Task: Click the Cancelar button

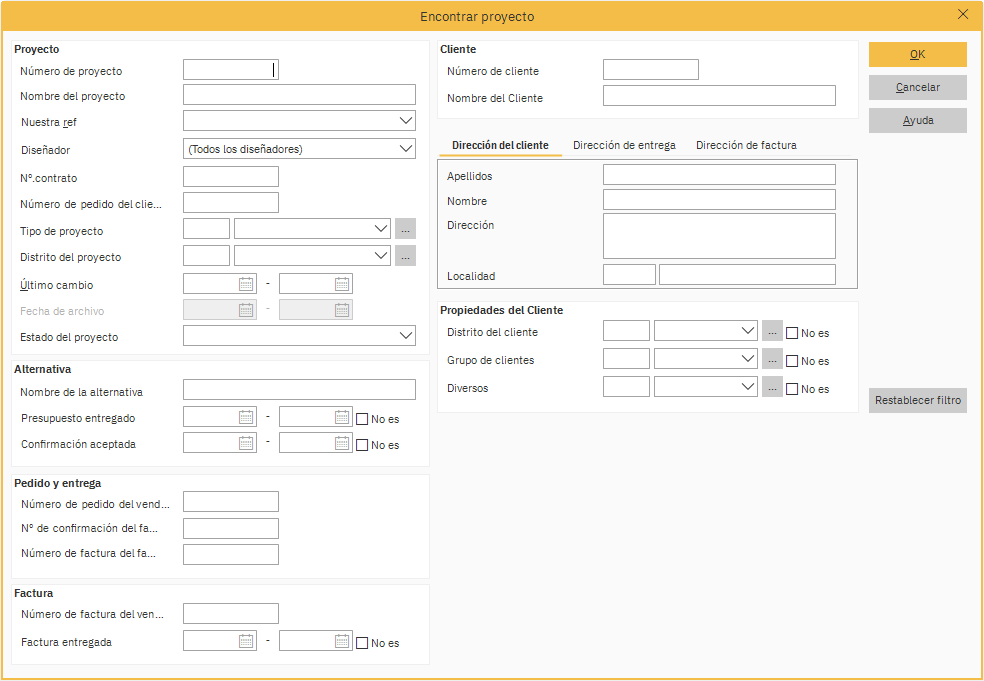Action: coord(917,87)
